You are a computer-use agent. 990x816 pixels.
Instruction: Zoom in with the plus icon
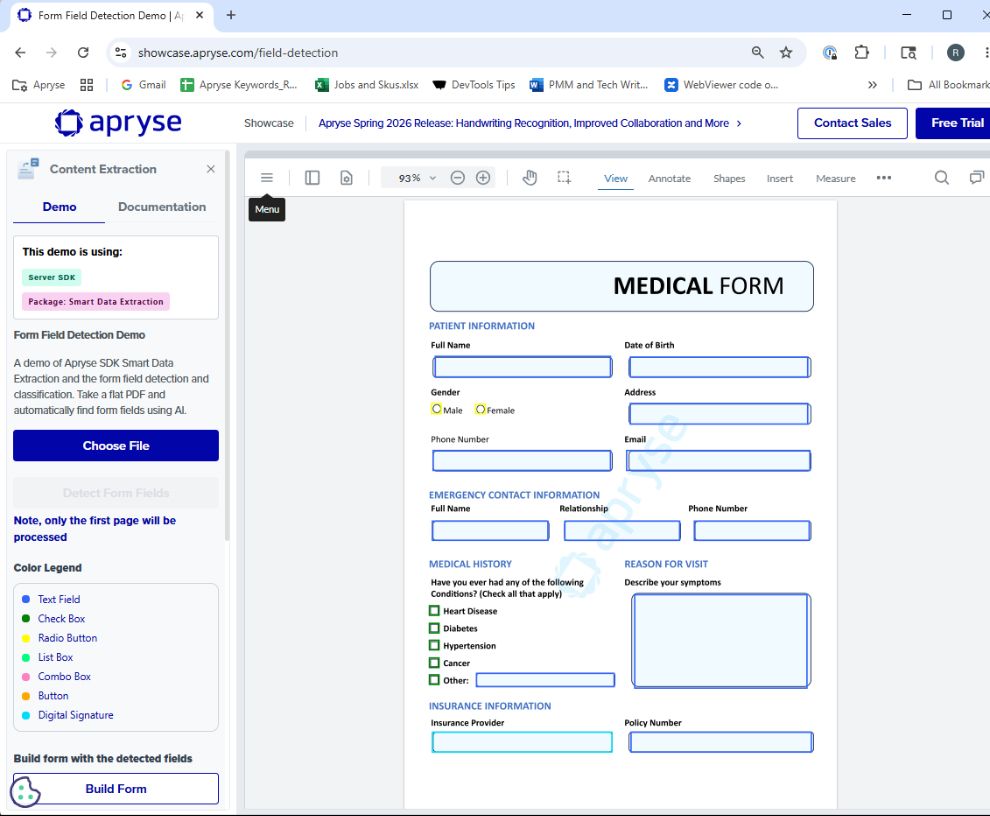(x=483, y=178)
